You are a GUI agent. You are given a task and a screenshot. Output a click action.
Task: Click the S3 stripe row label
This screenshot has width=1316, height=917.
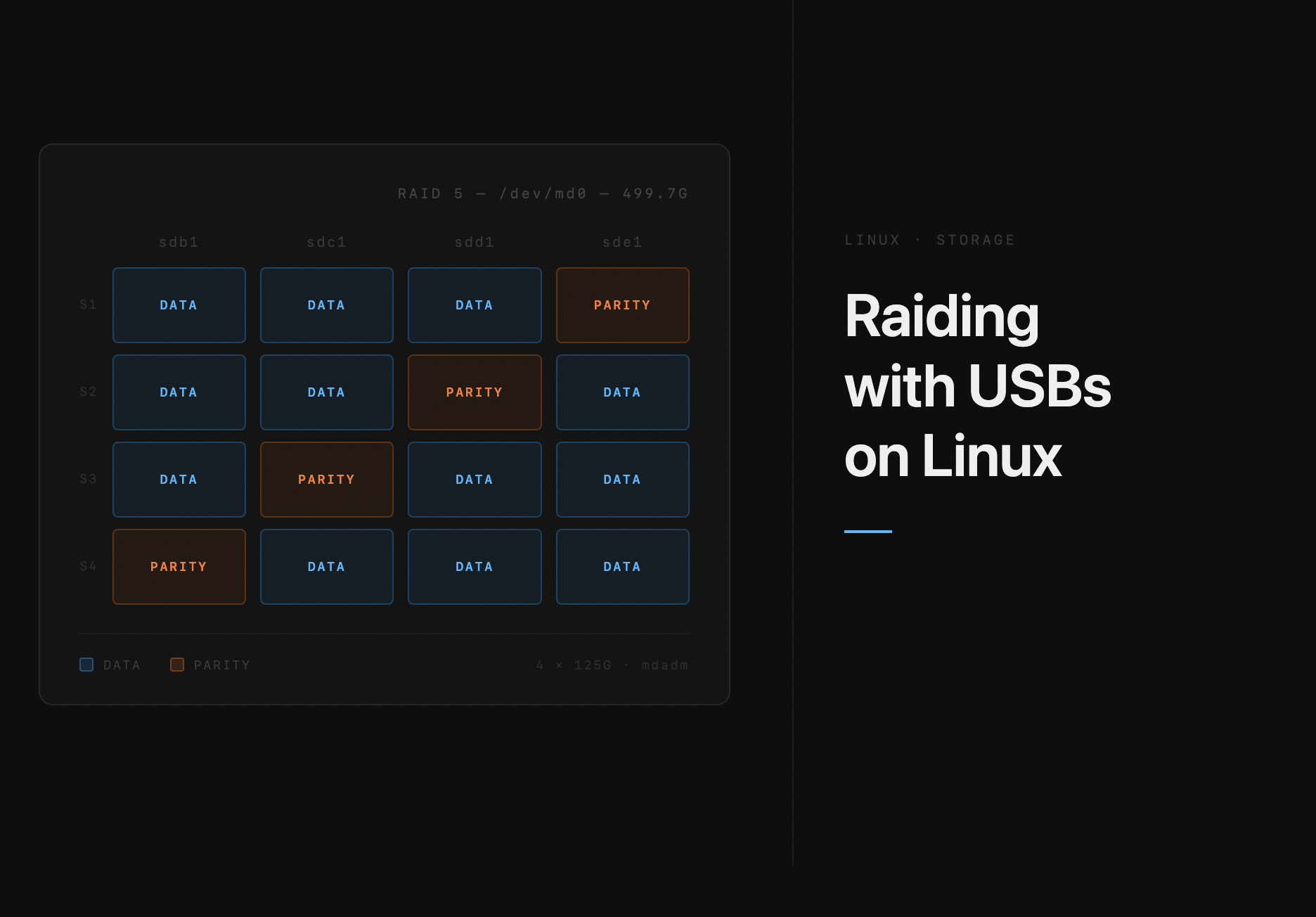(x=88, y=479)
